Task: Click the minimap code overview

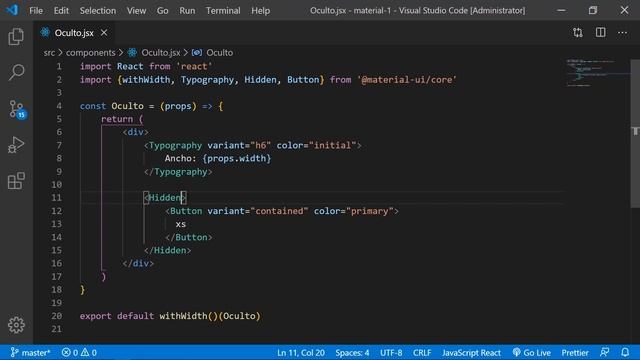Action: click(x=598, y=73)
